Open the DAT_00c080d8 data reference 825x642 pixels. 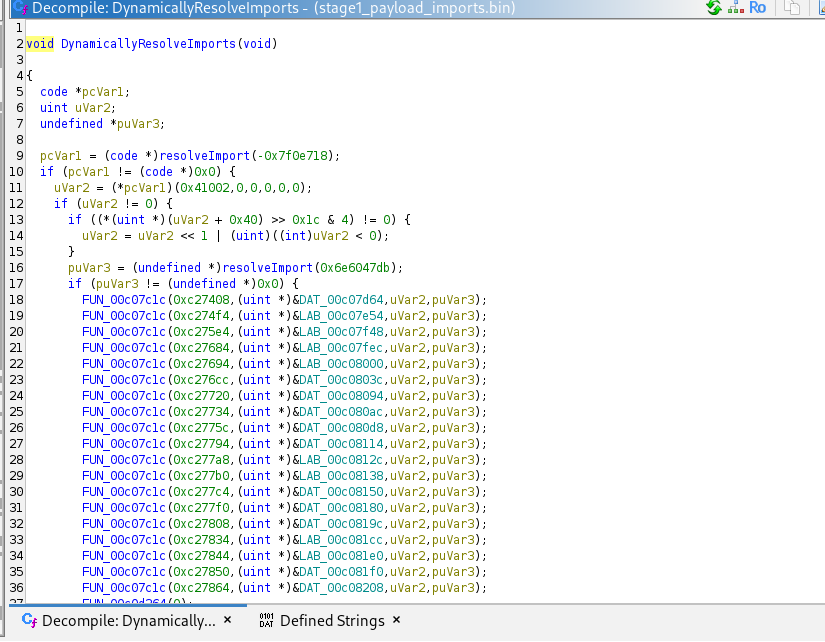(341, 427)
